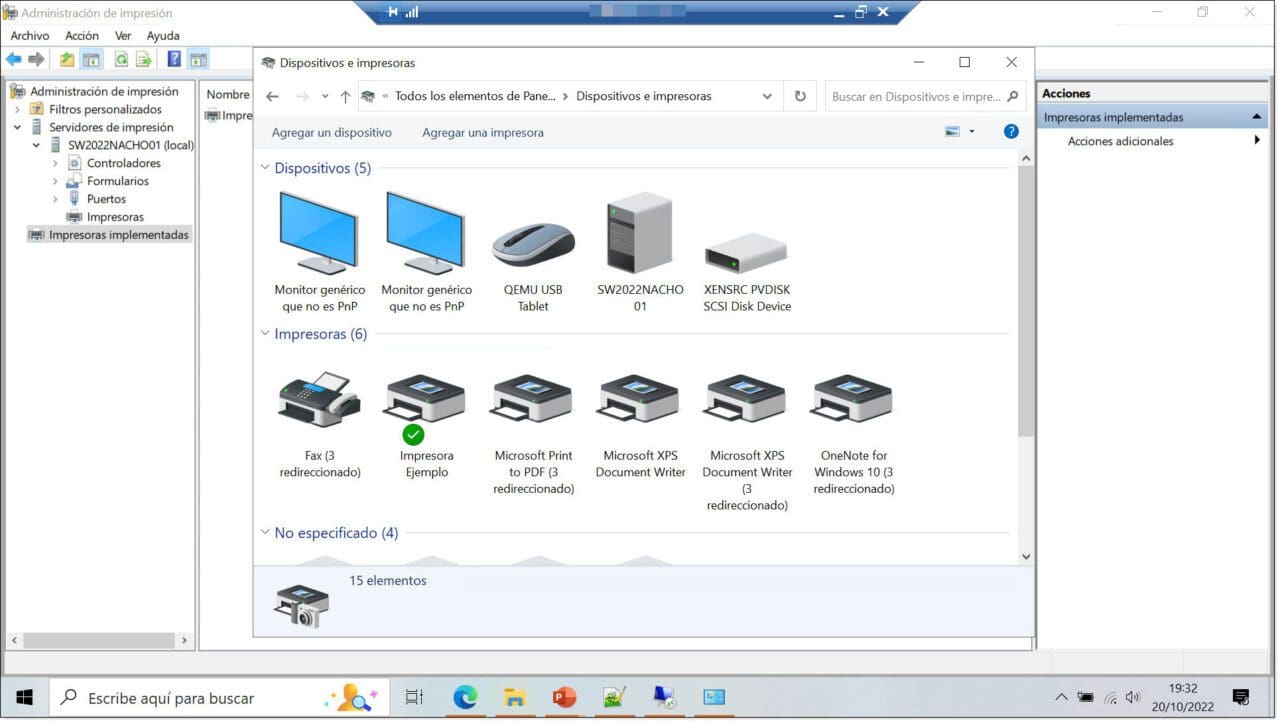Click Agregar una impresora
Image resolution: width=1280 pixels, height=723 pixels.
tap(483, 132)
